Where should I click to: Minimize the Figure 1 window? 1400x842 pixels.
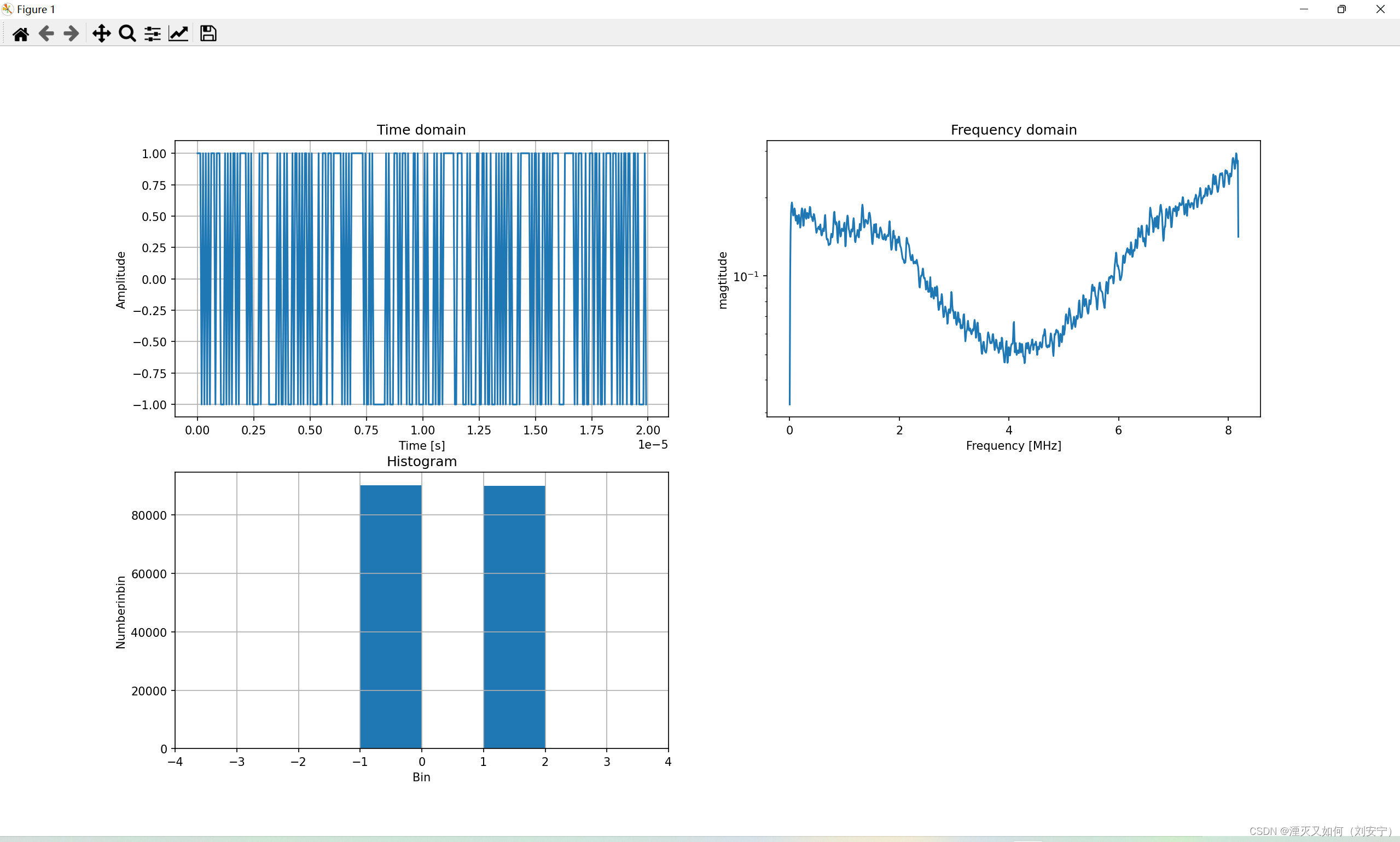[x=1304, y=9]
